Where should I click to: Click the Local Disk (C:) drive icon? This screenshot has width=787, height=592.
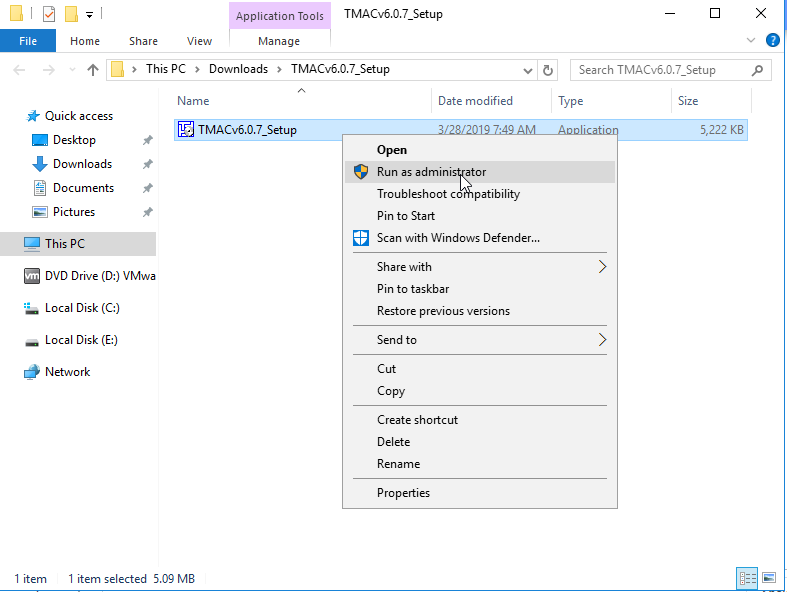[x=32, y=308]
